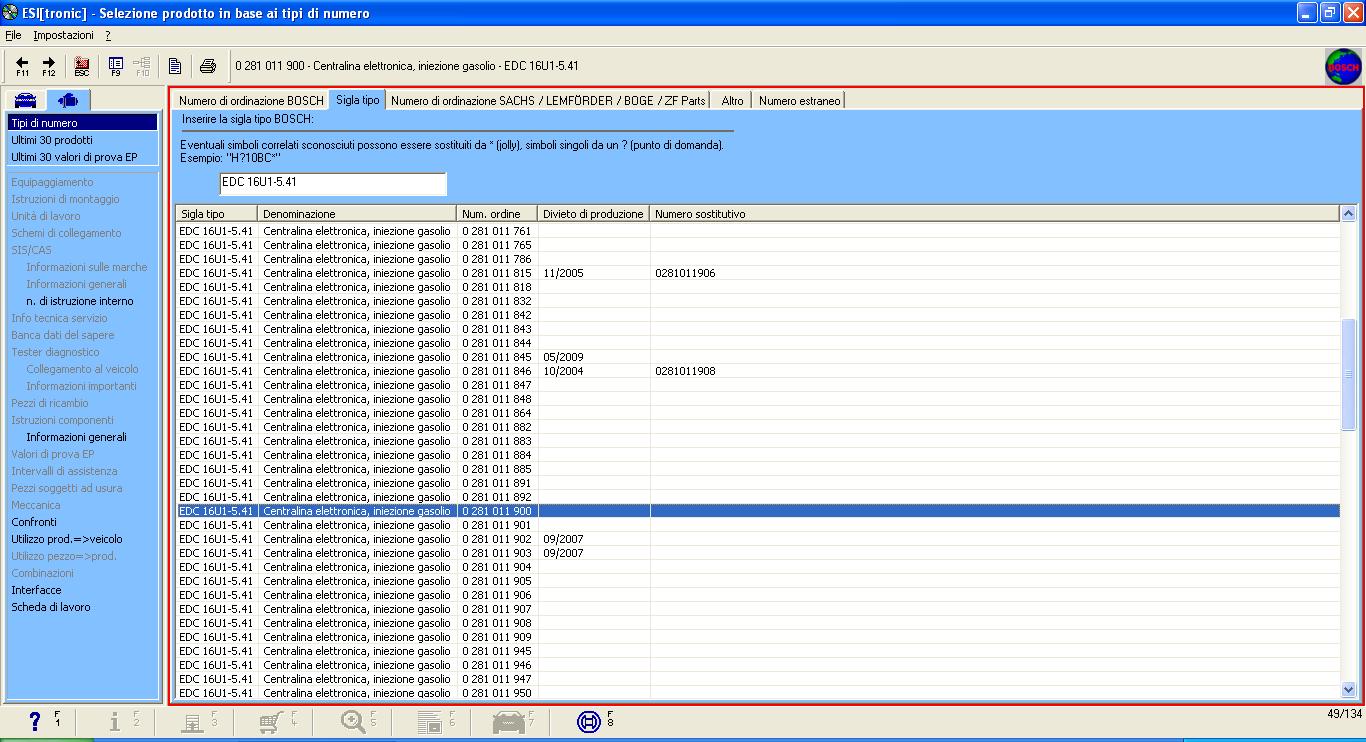Screen dimensions: 1366x742
Task: Sort by Sigla tipo column header
Action: click(217, 214)
